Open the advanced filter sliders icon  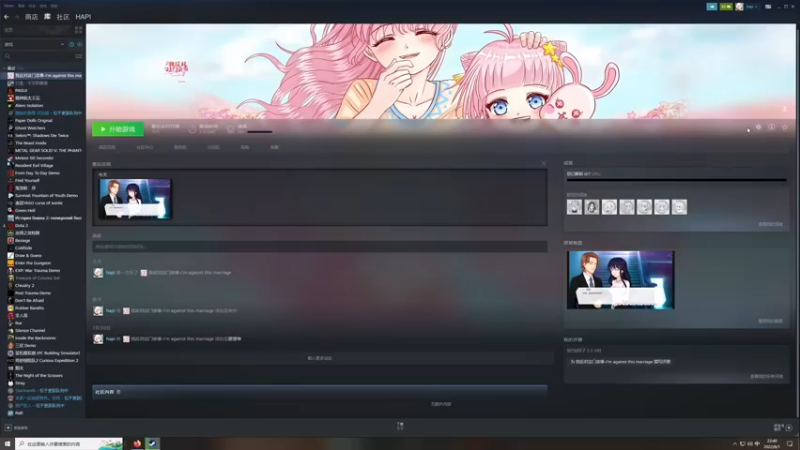pos(79,56)
